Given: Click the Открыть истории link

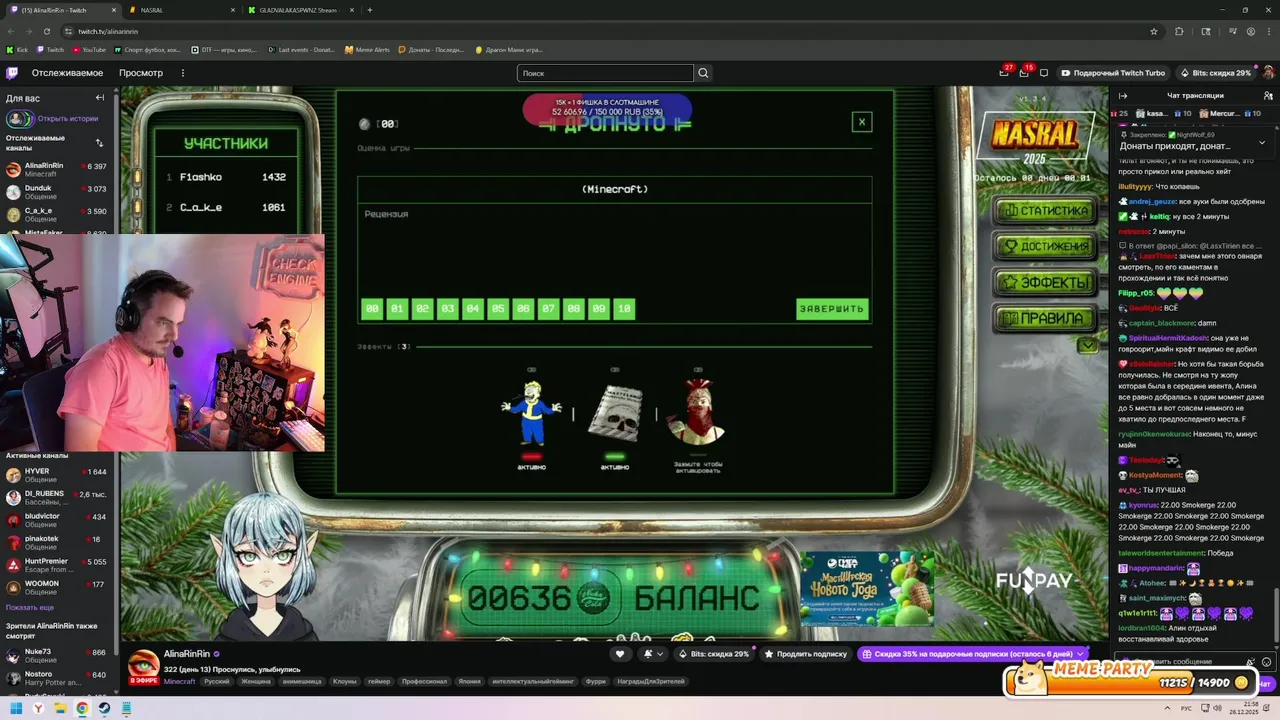Looking at the screenshot, I should tap(68, 118).
